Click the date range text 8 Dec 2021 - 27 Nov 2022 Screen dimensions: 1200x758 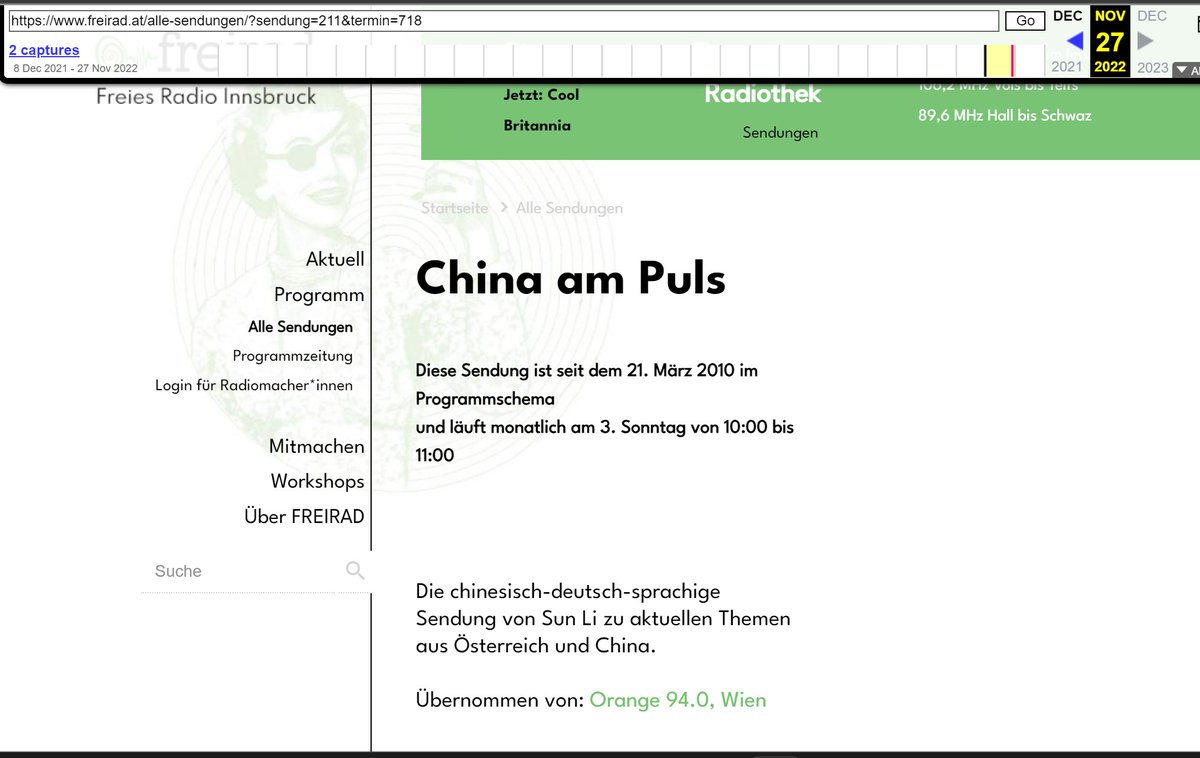coord(75,68)
